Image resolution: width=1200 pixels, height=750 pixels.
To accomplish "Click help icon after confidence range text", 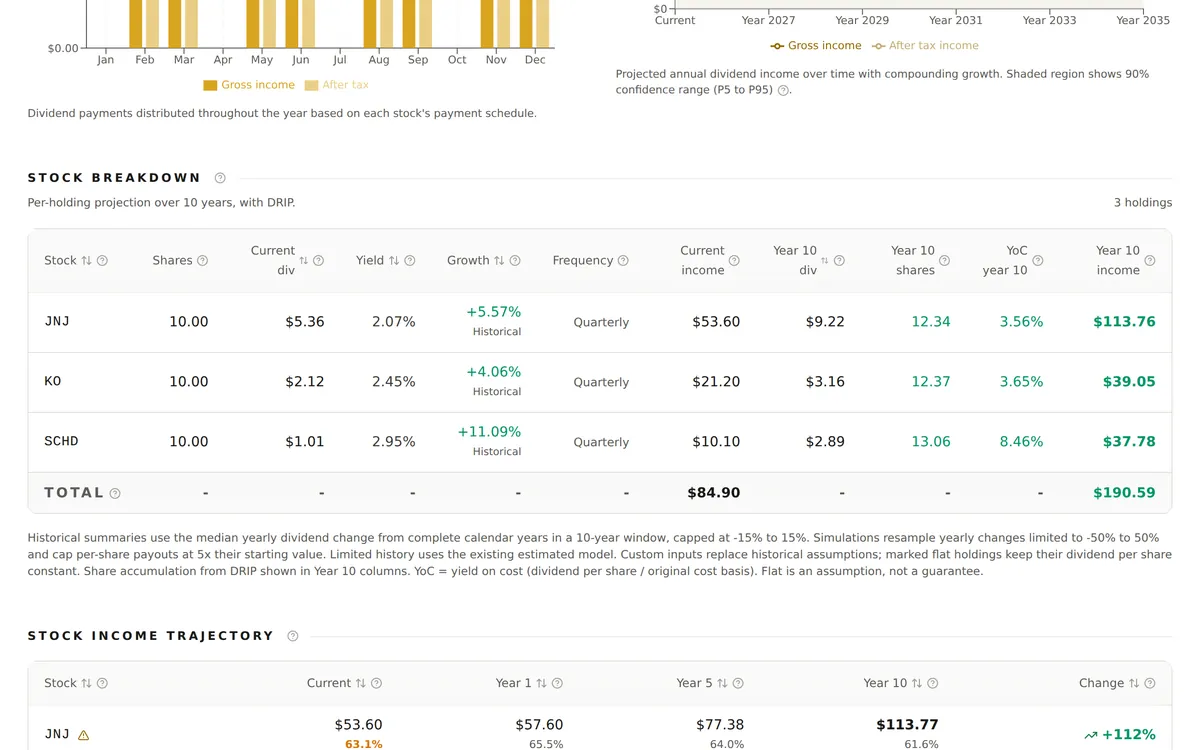I will 783,91.
